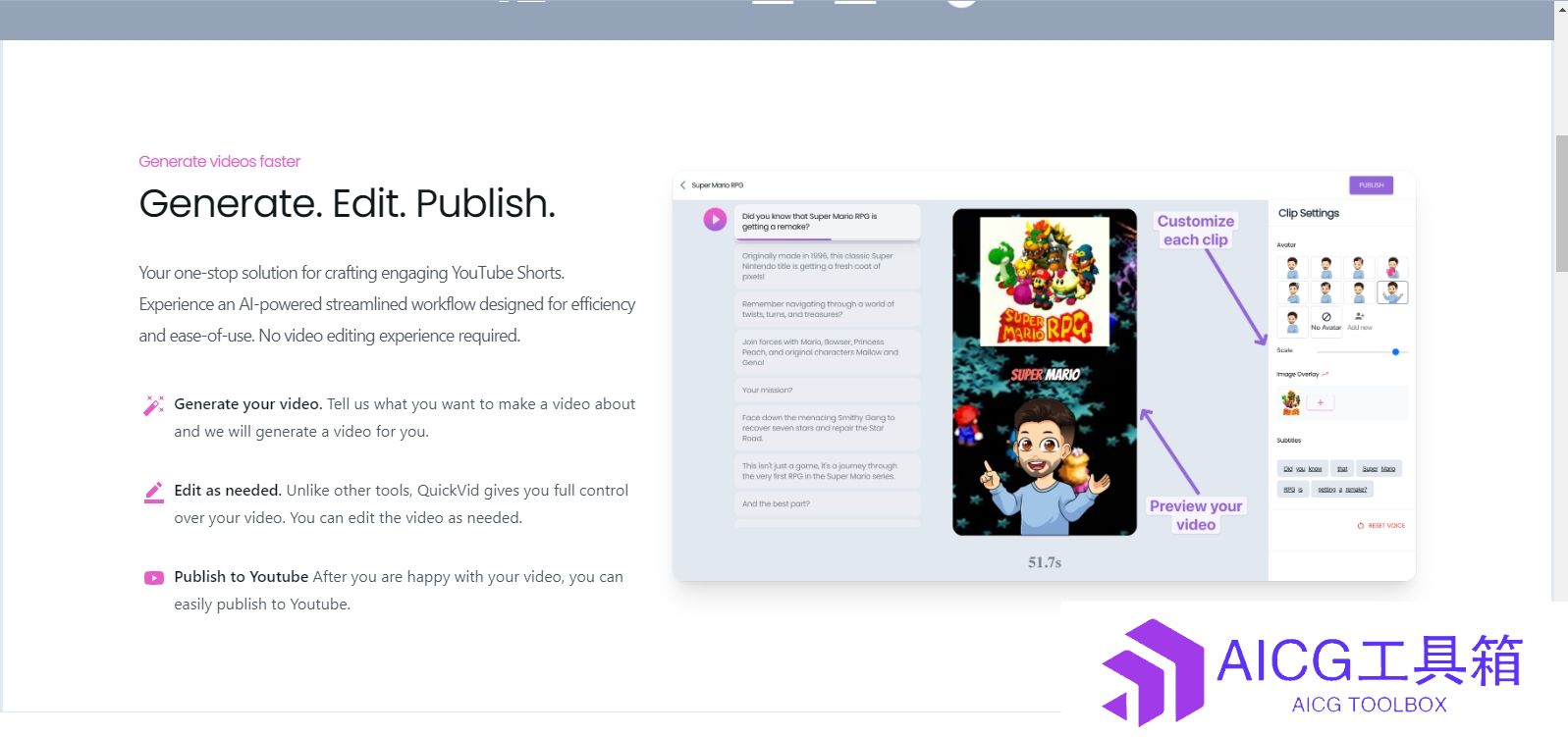Add a new avatar with Add new
The width and height of the screenshot is (1568, 737).
click(1359, 321)
